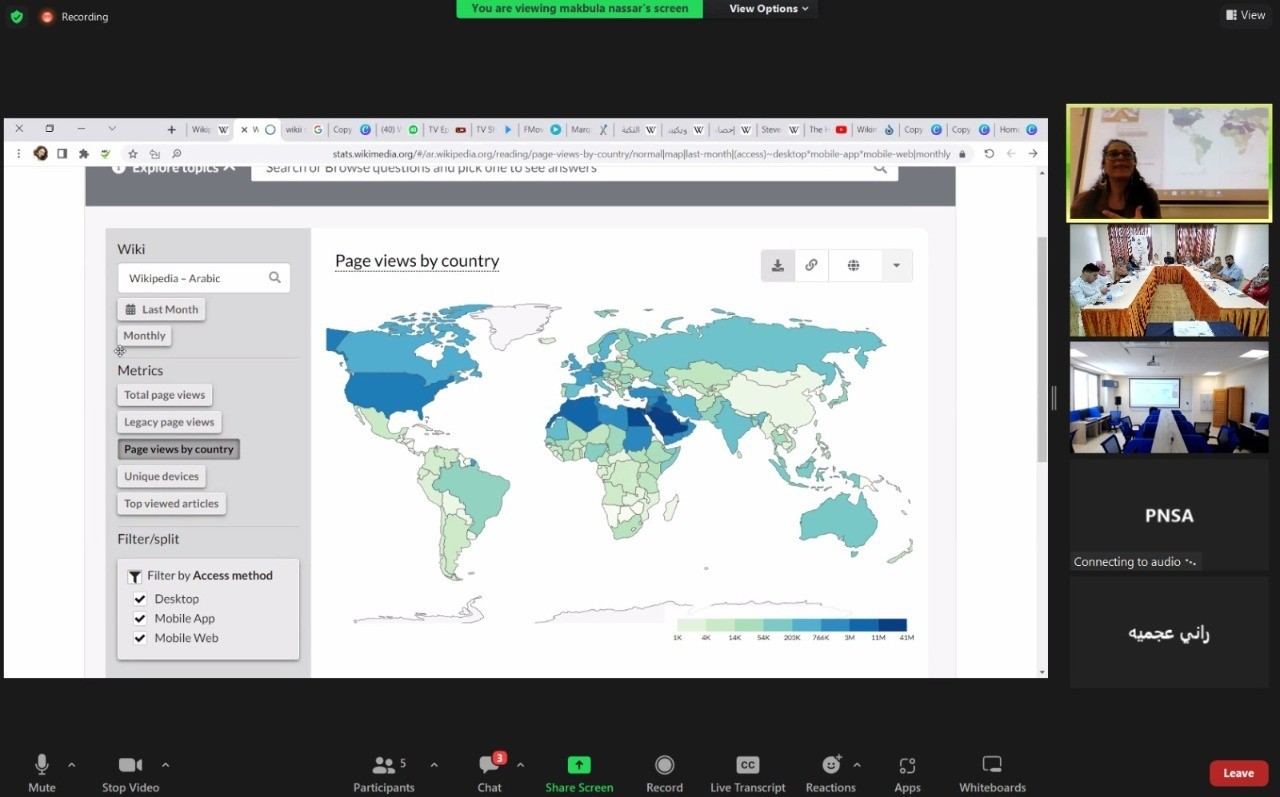Click the green Share Screen icon
Viewport: 1280px width, 797px height.
579,765
